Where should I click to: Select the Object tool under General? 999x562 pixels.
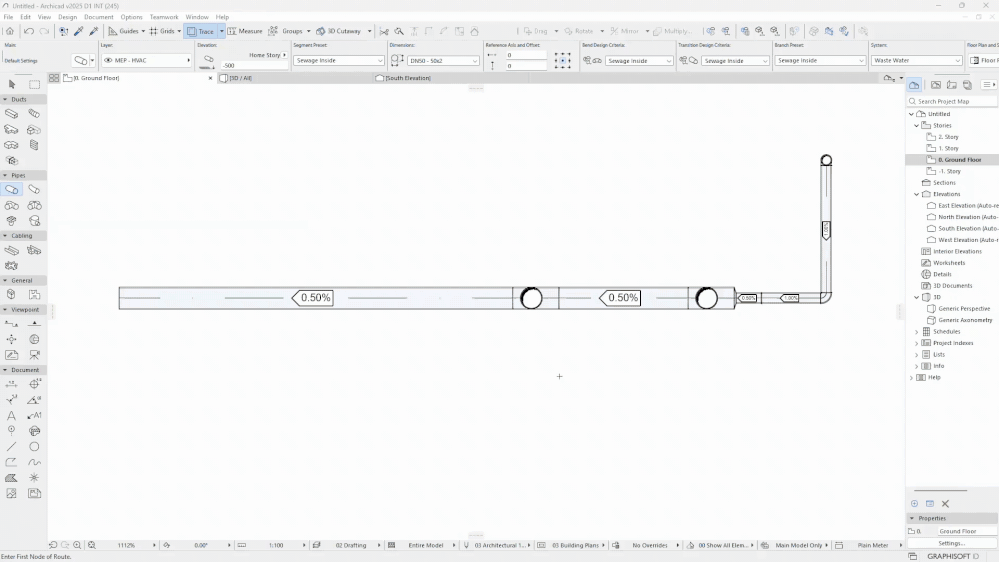11,294
